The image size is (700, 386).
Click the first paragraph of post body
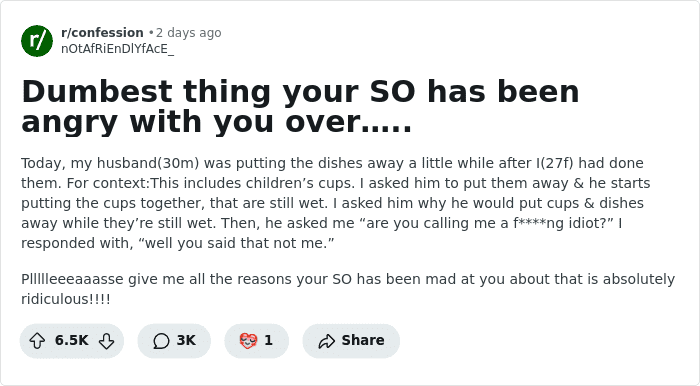(336, 203)
